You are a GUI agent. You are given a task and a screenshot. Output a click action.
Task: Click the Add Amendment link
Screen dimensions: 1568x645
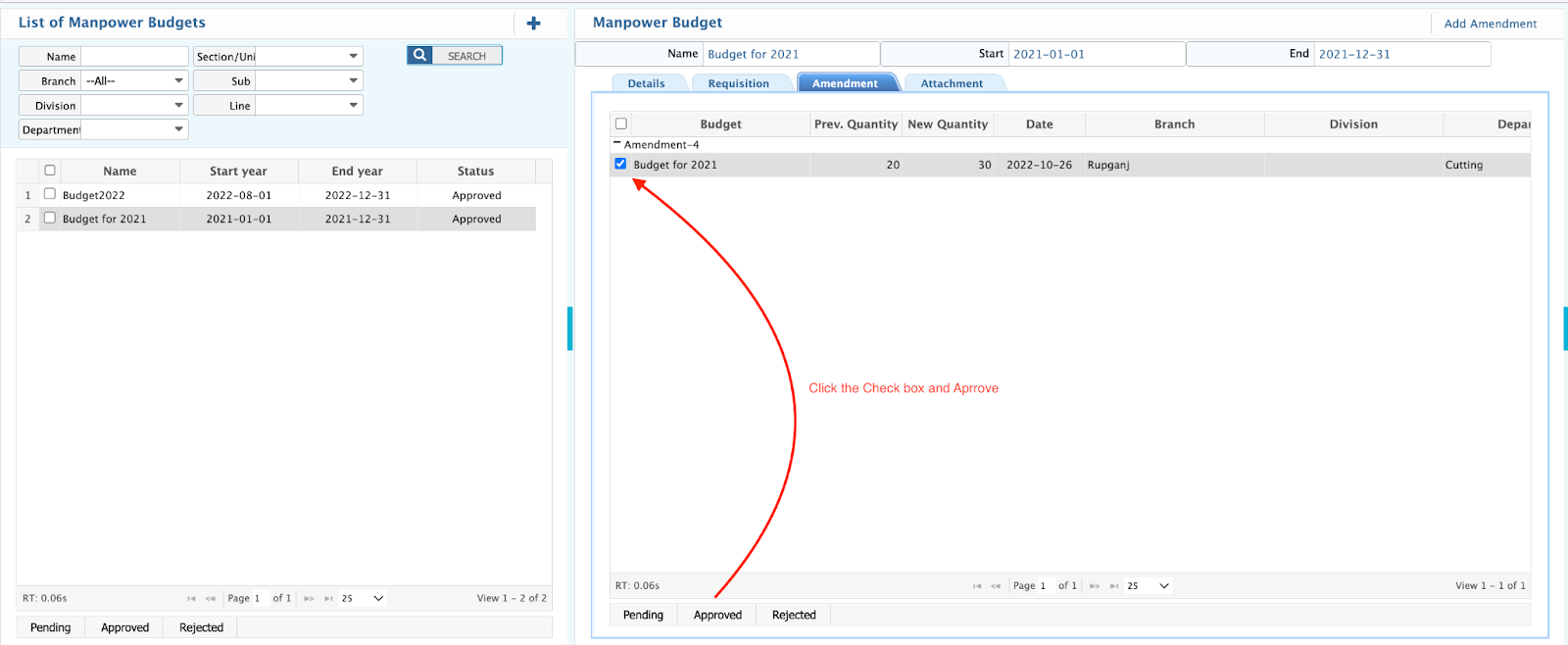(1490, 24)
